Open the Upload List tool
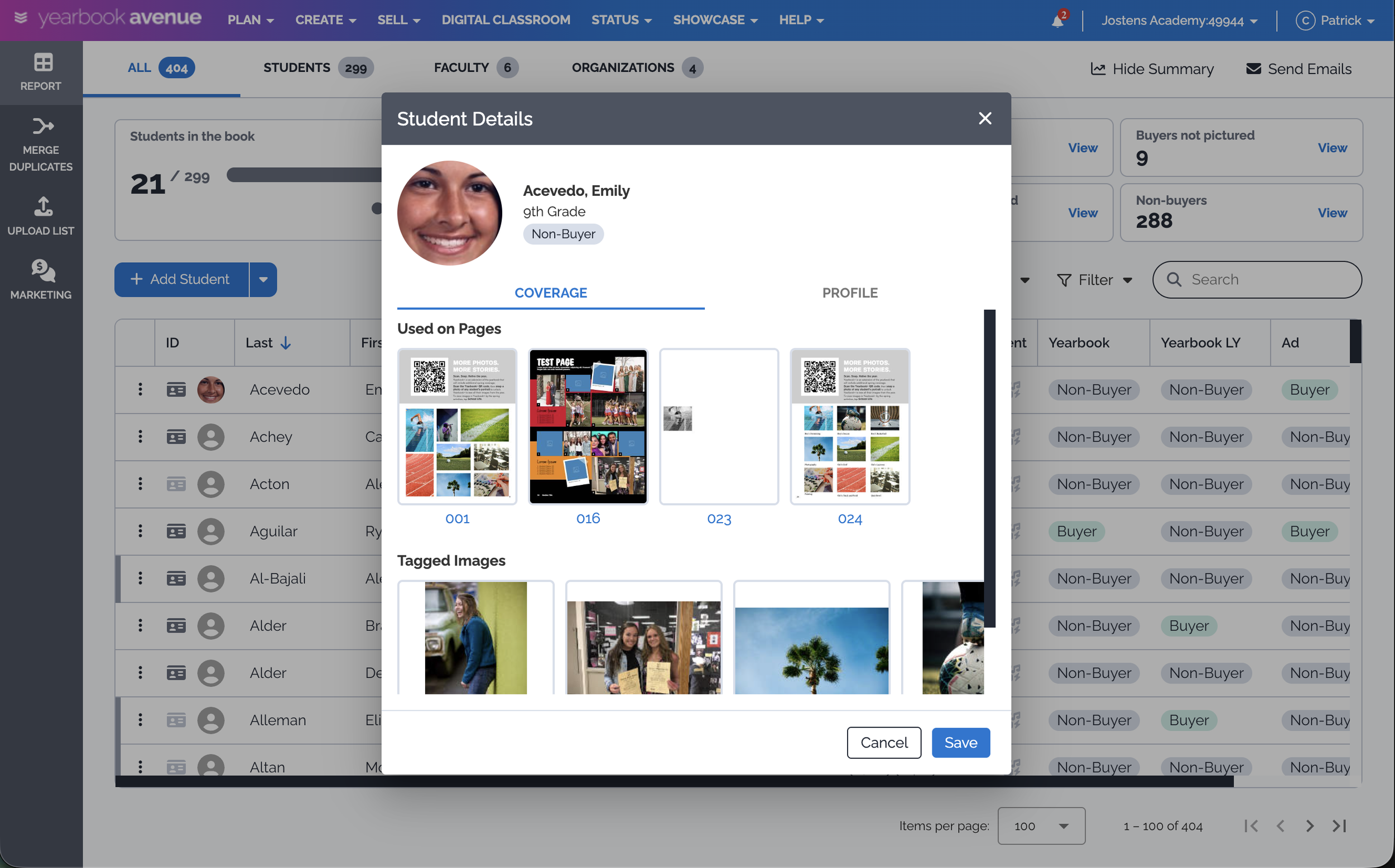 (x=41, y=216)
